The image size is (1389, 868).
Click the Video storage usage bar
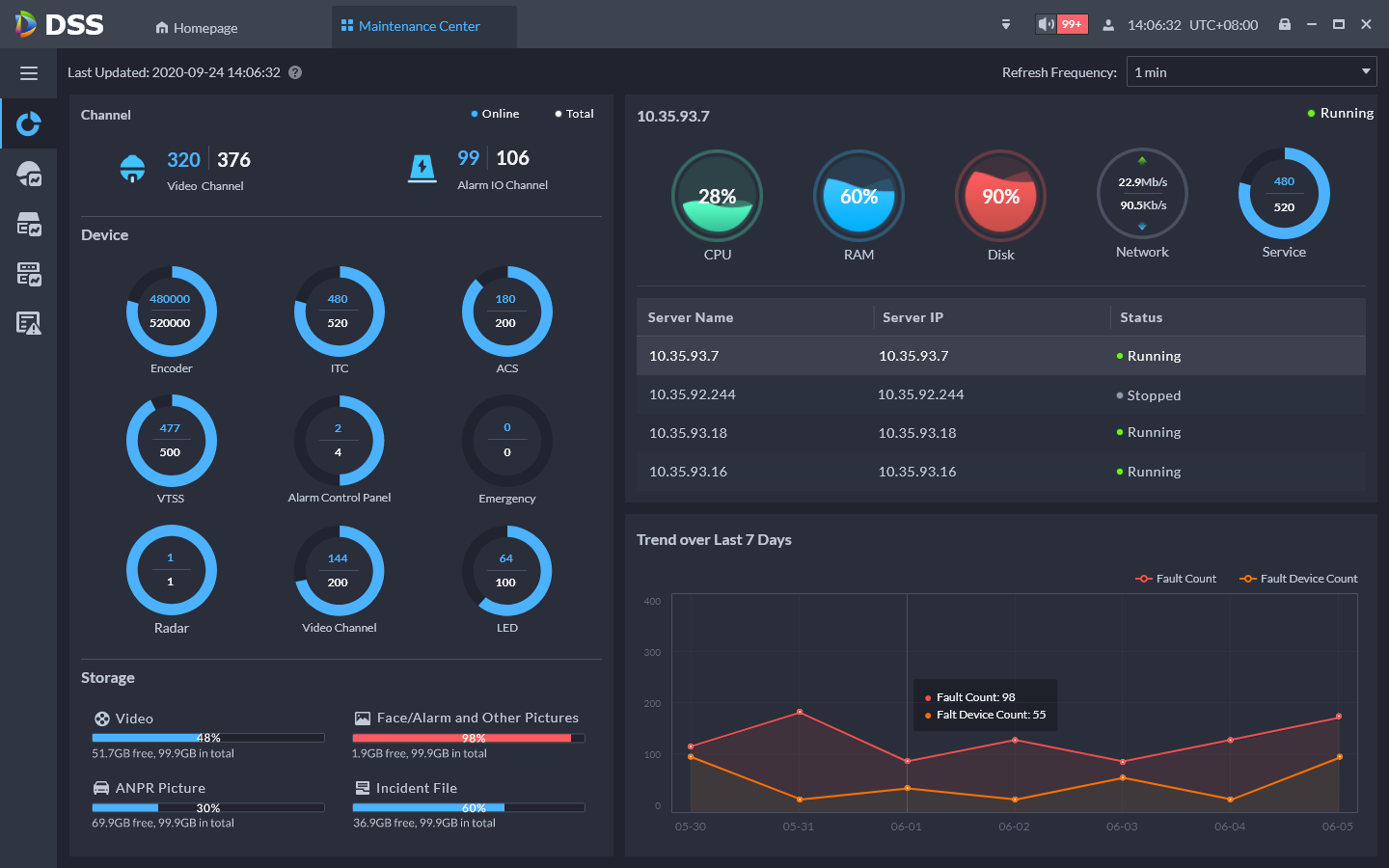(x=208, y=738)
